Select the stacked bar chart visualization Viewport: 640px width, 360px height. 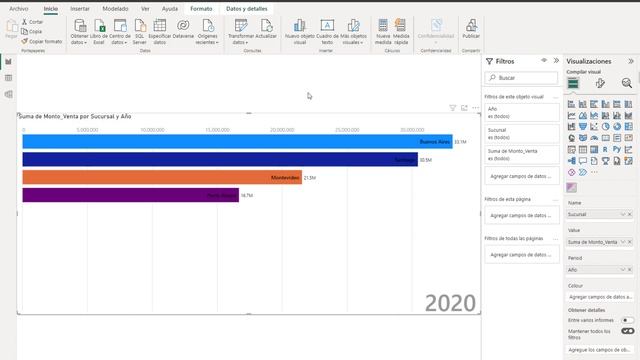571,104
